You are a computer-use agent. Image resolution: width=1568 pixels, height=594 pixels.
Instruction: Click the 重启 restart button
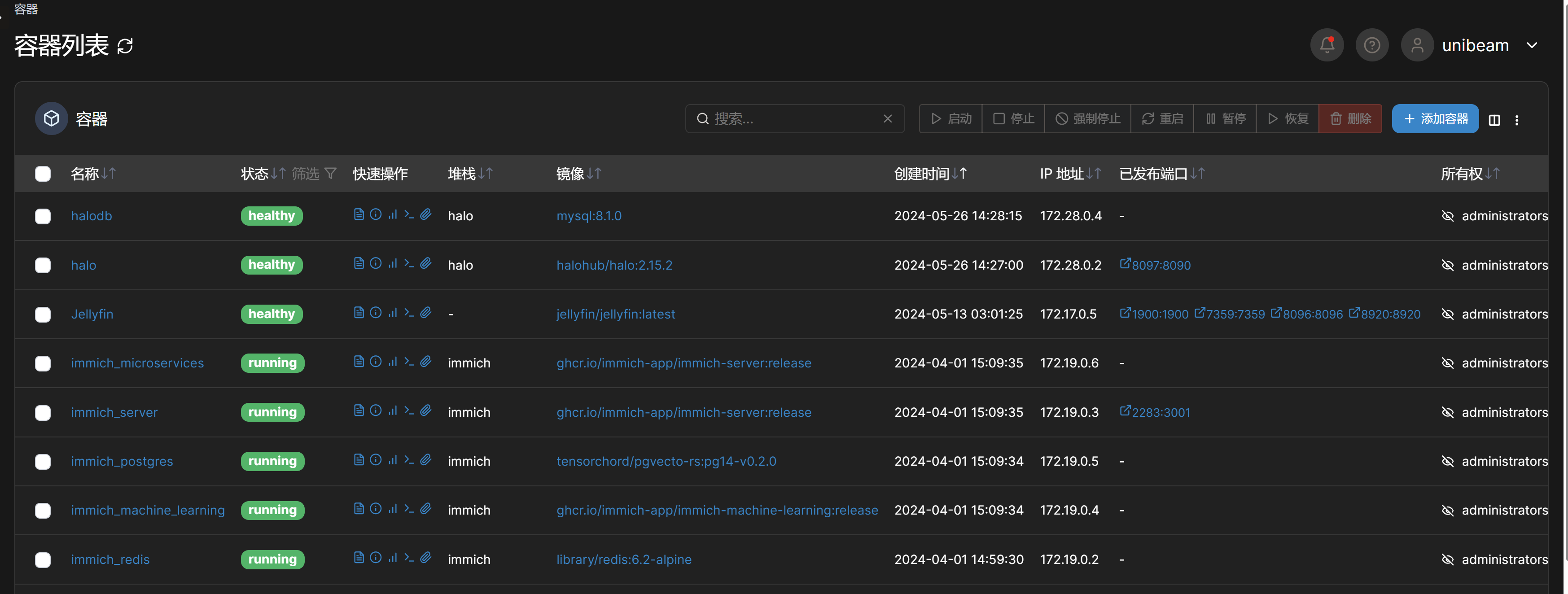[1162, 119]
